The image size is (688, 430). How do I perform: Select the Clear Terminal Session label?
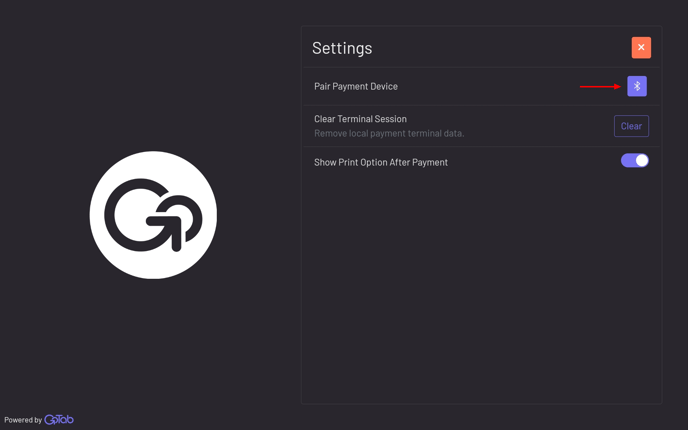click(x=360, y=119)
